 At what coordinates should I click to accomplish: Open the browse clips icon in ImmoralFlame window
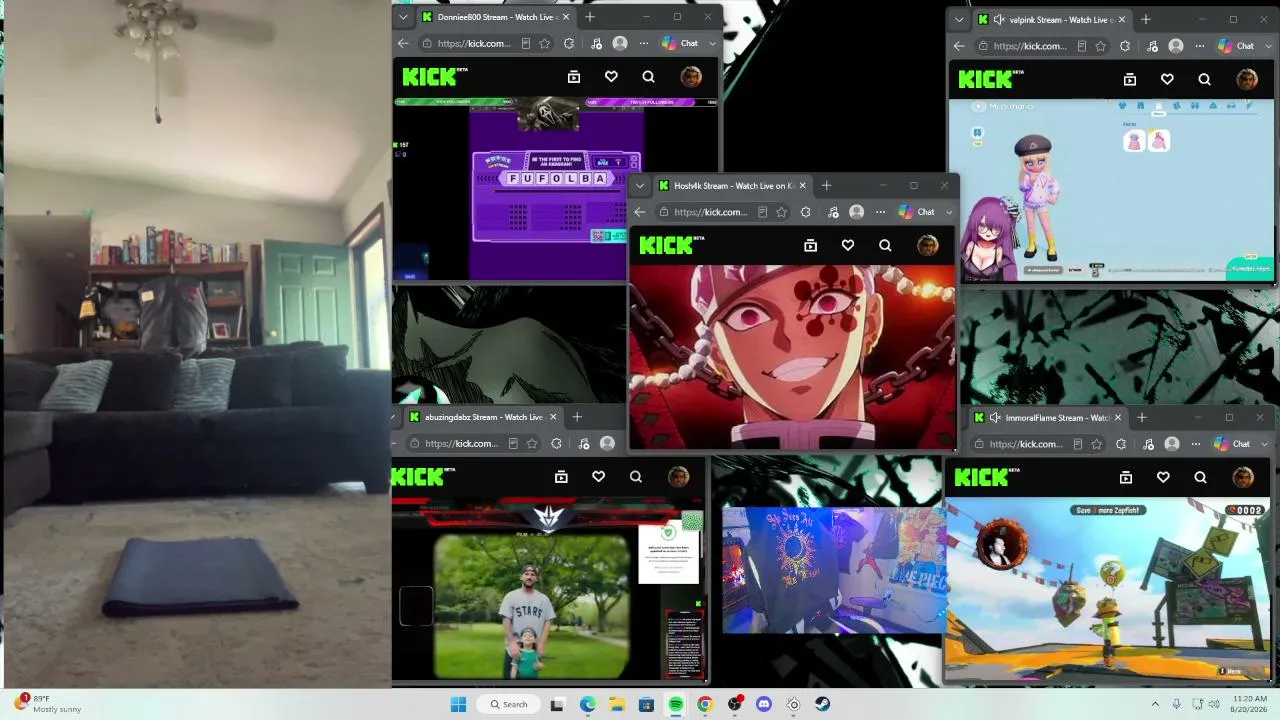pyautogui.click(x=1126, y=478)
